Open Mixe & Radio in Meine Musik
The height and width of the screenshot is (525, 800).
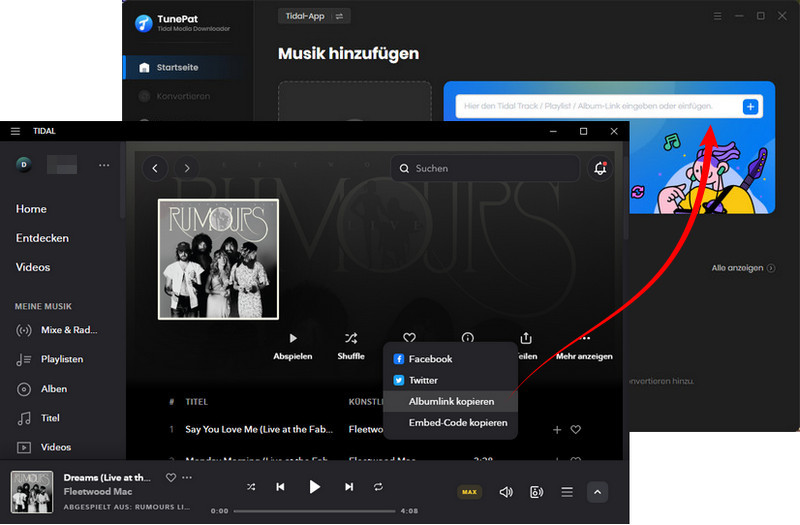tap(57, 330)
